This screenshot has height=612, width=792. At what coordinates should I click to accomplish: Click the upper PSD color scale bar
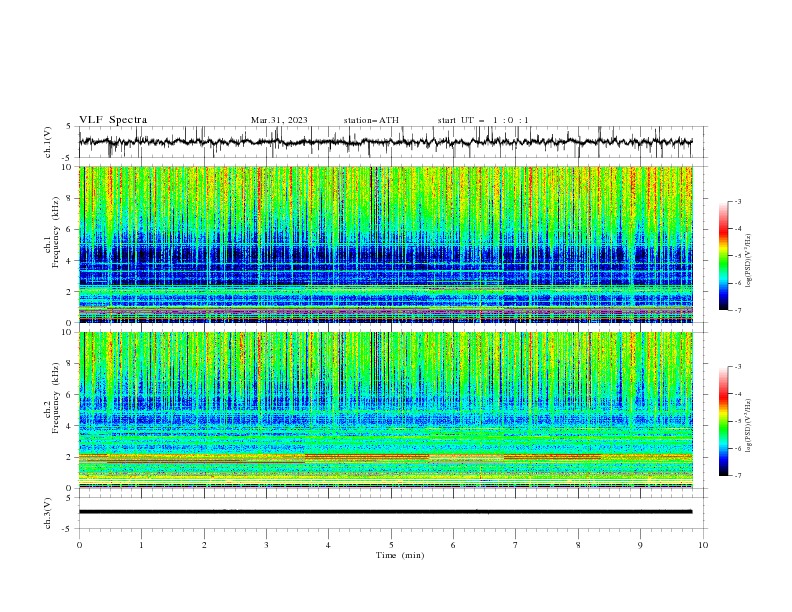tap(723, 256)
